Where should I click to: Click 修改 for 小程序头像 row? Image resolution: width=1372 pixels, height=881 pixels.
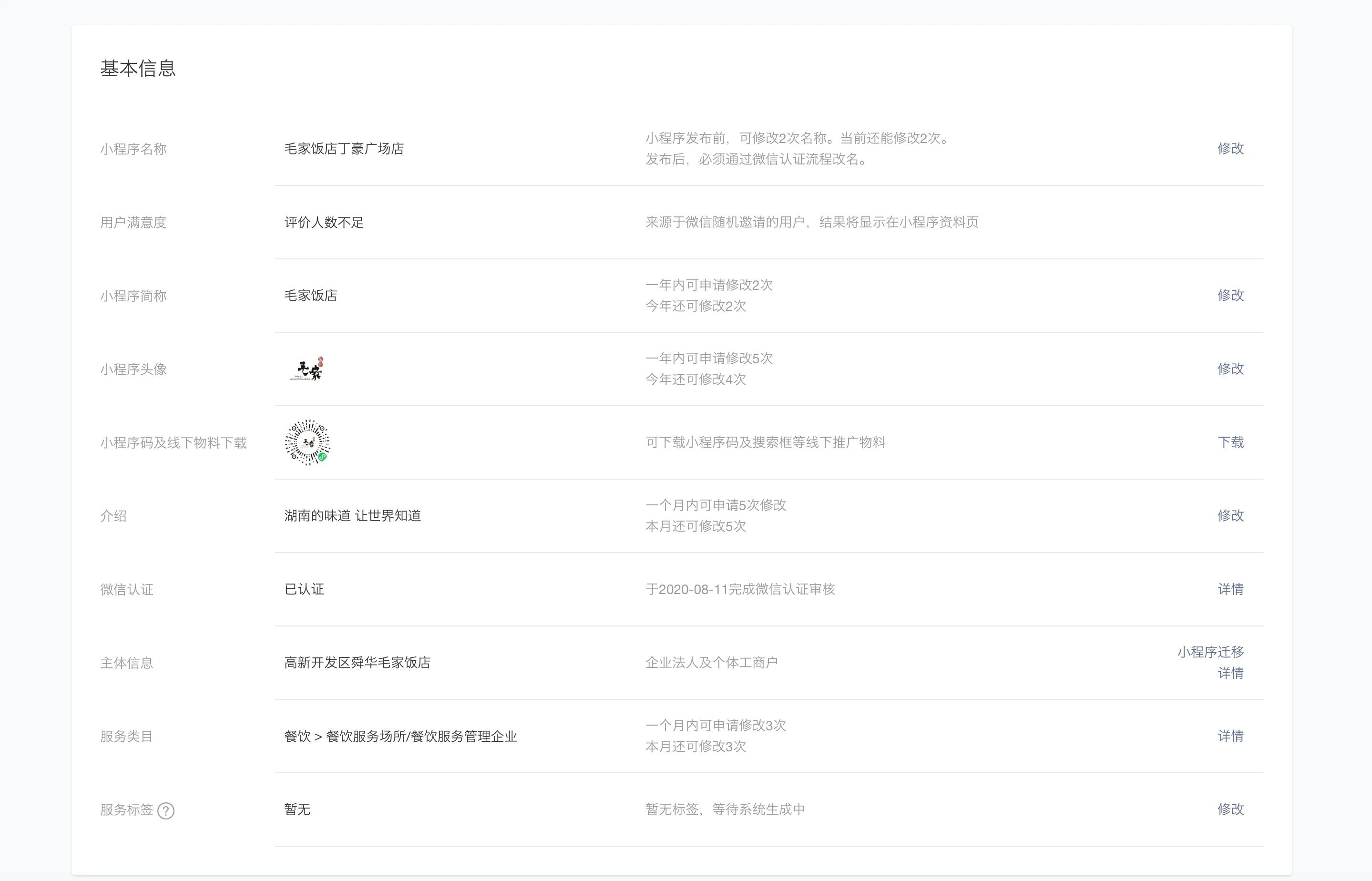[x=1230, y=369]
